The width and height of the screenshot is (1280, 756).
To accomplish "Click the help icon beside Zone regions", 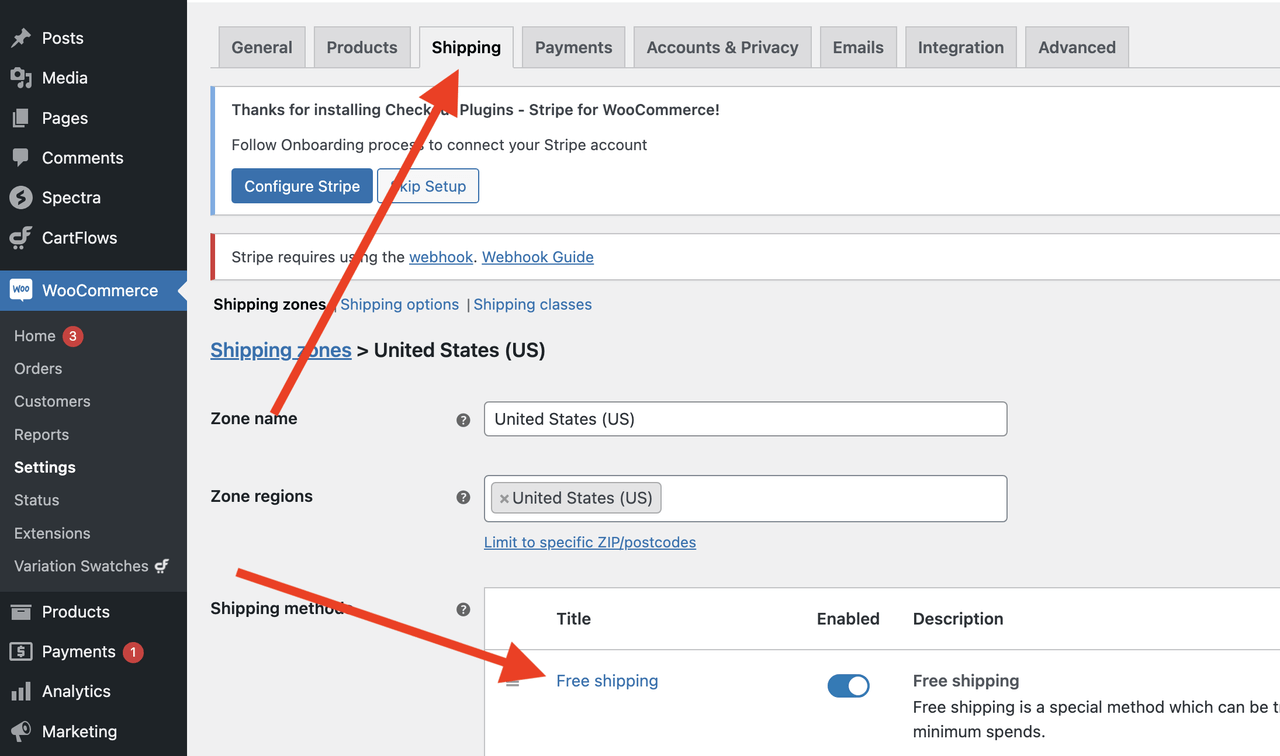I will (x=463, y=497).
